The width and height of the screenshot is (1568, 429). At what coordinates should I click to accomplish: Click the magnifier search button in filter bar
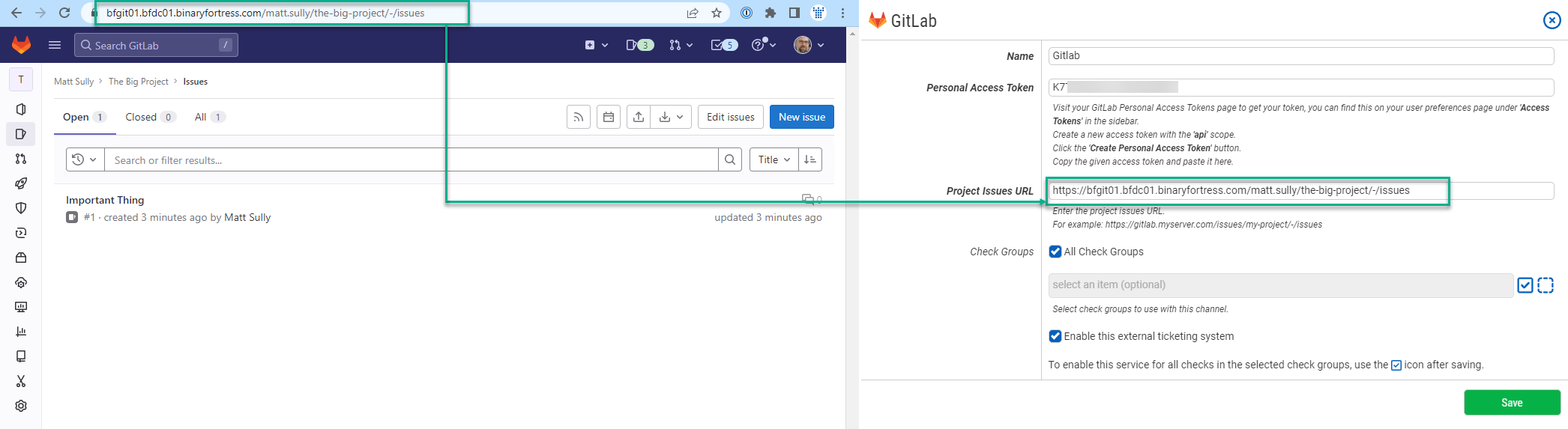tap(730, 159)
